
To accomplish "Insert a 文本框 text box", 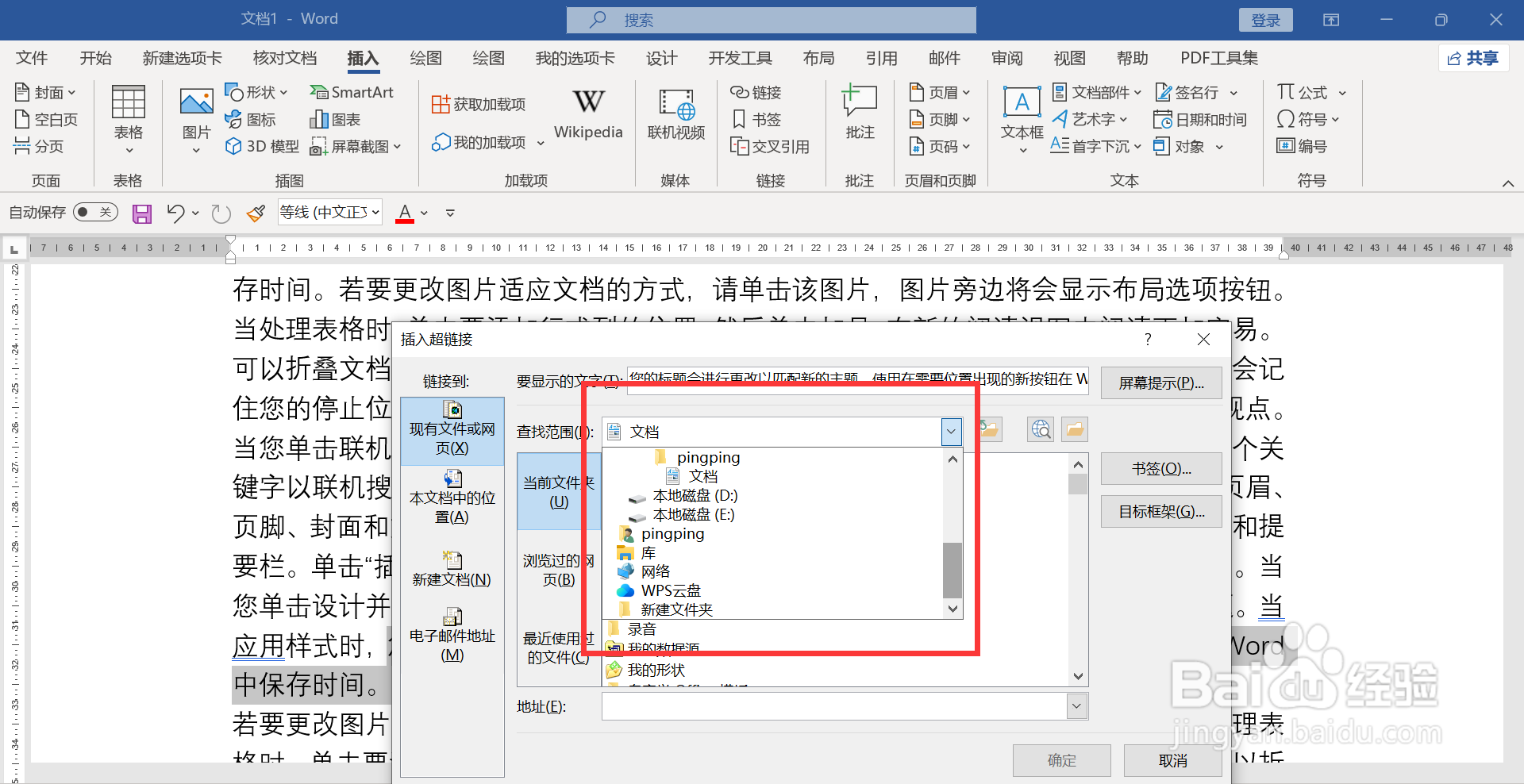I will 1022,119.
